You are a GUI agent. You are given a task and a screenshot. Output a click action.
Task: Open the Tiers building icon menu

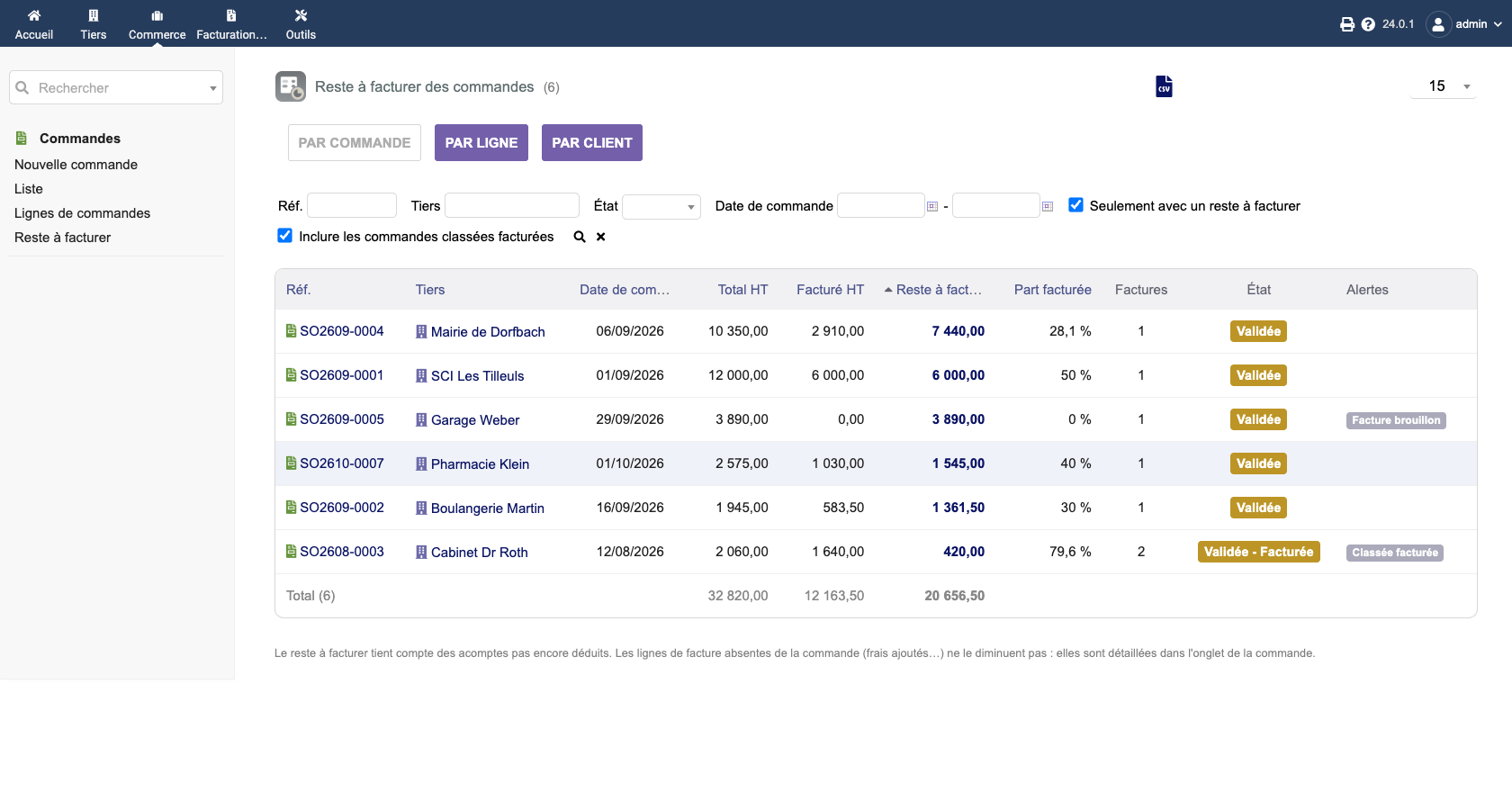tap(94, 15)
